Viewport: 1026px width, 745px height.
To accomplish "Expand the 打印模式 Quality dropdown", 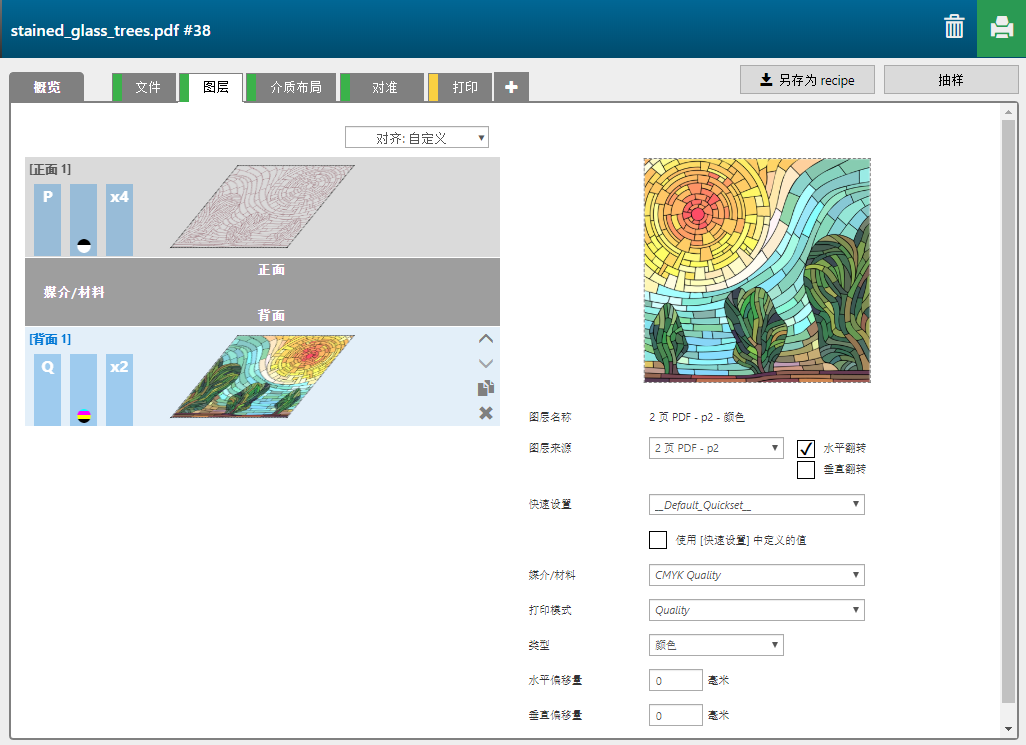I will (756, 610).
